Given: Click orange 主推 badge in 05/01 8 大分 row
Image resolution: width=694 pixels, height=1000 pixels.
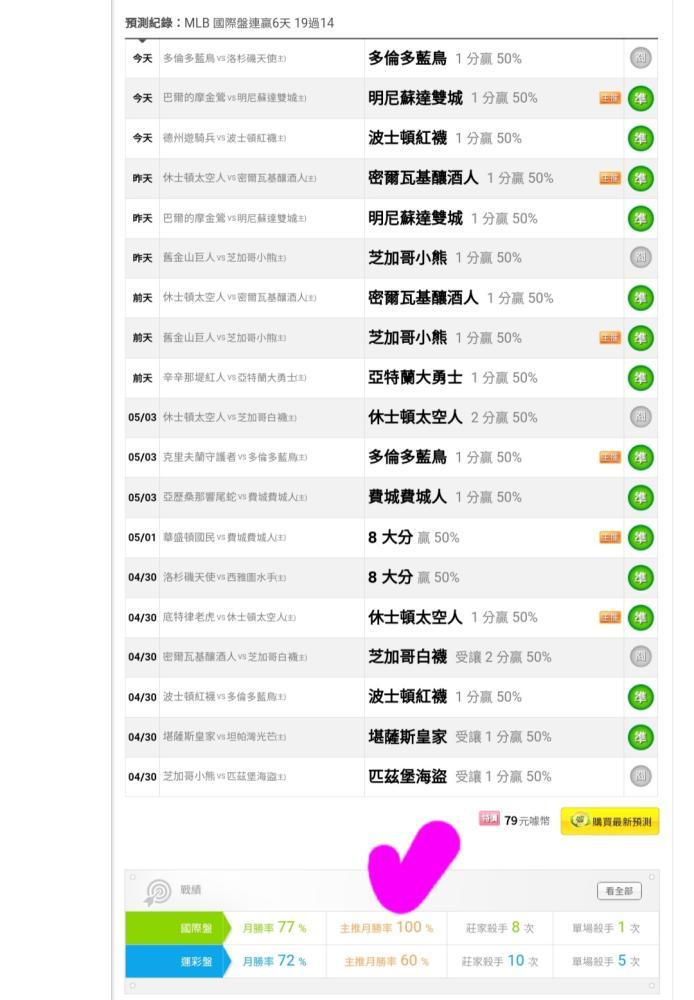Looking at the screenshot, I should coord(610,538).
